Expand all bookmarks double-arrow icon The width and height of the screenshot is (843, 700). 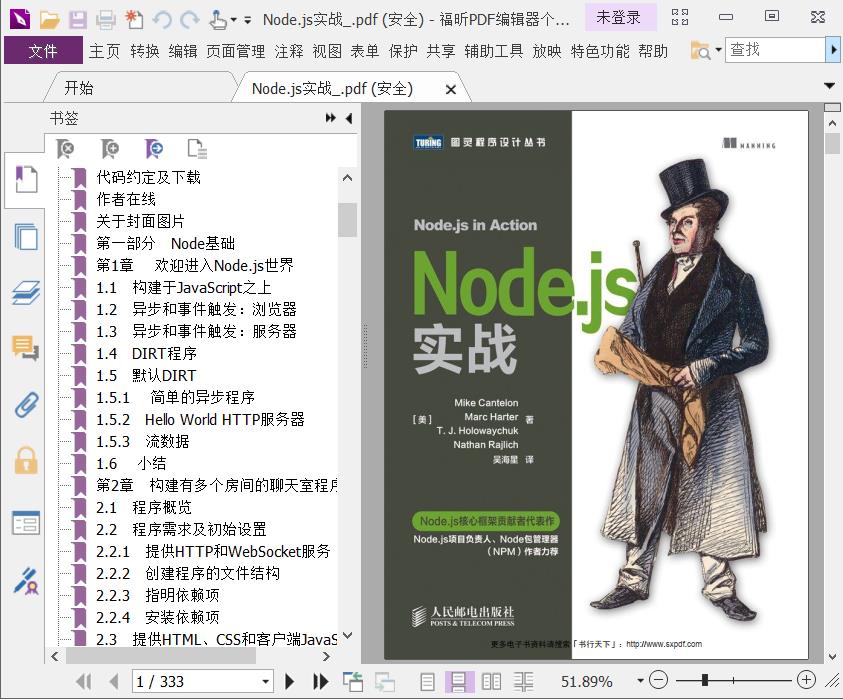click(331, 118)
